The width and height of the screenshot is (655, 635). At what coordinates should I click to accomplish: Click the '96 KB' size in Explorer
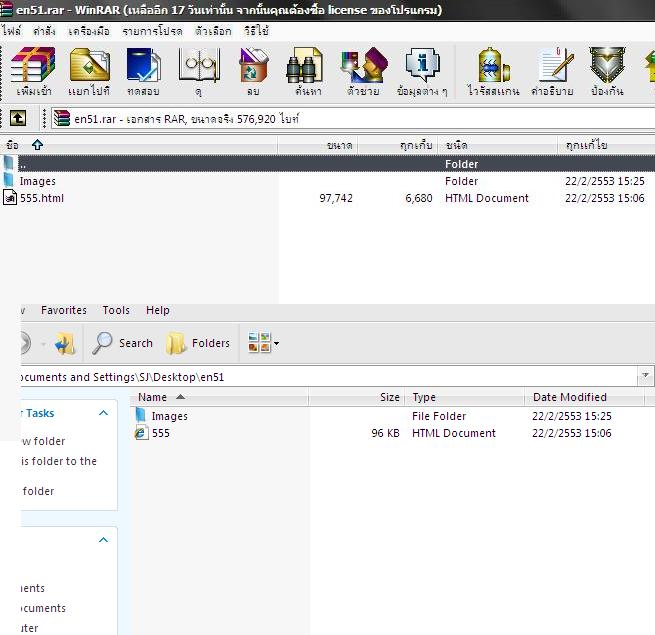[385, 433]
